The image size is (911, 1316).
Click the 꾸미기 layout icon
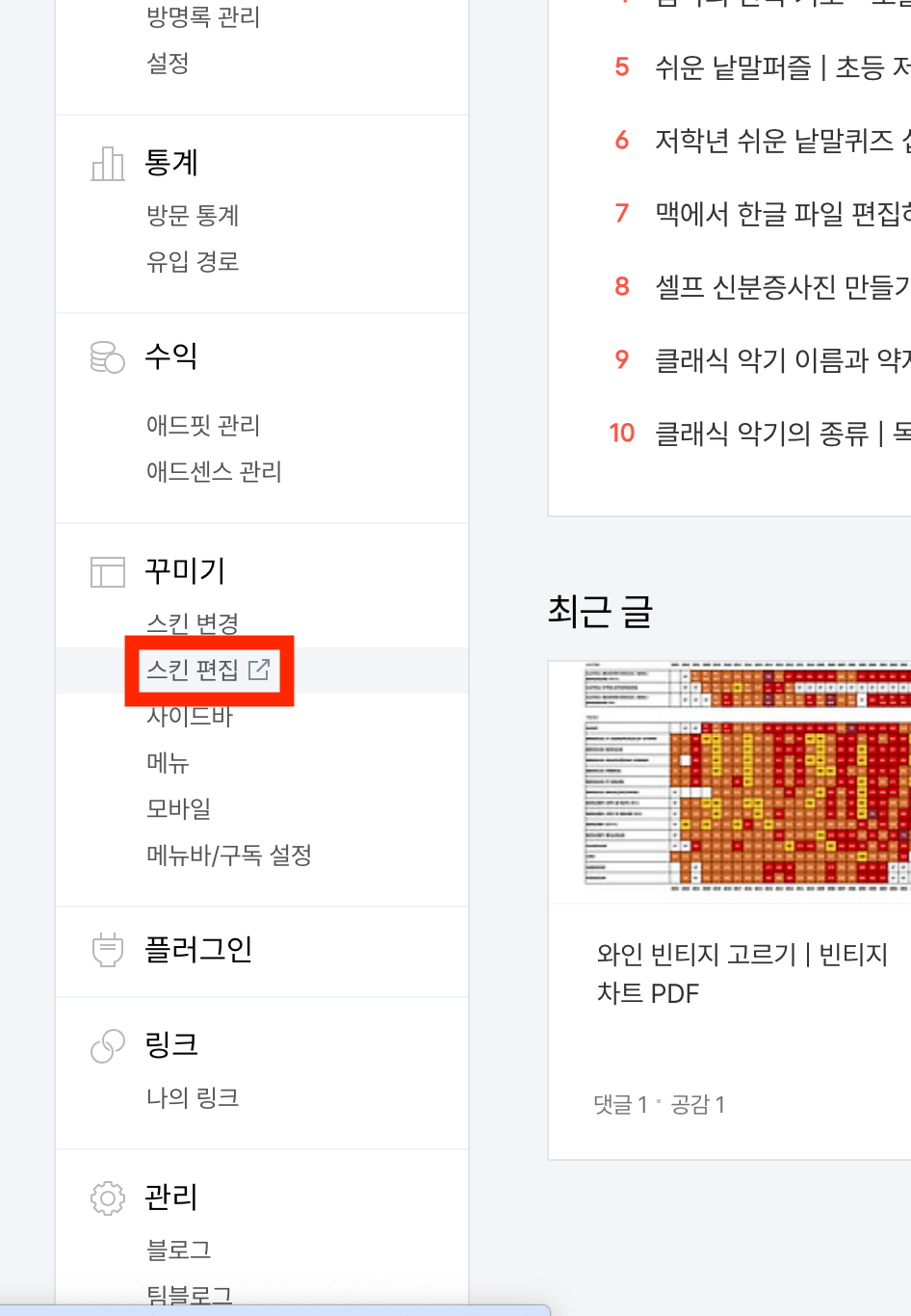tap(107, 571)
